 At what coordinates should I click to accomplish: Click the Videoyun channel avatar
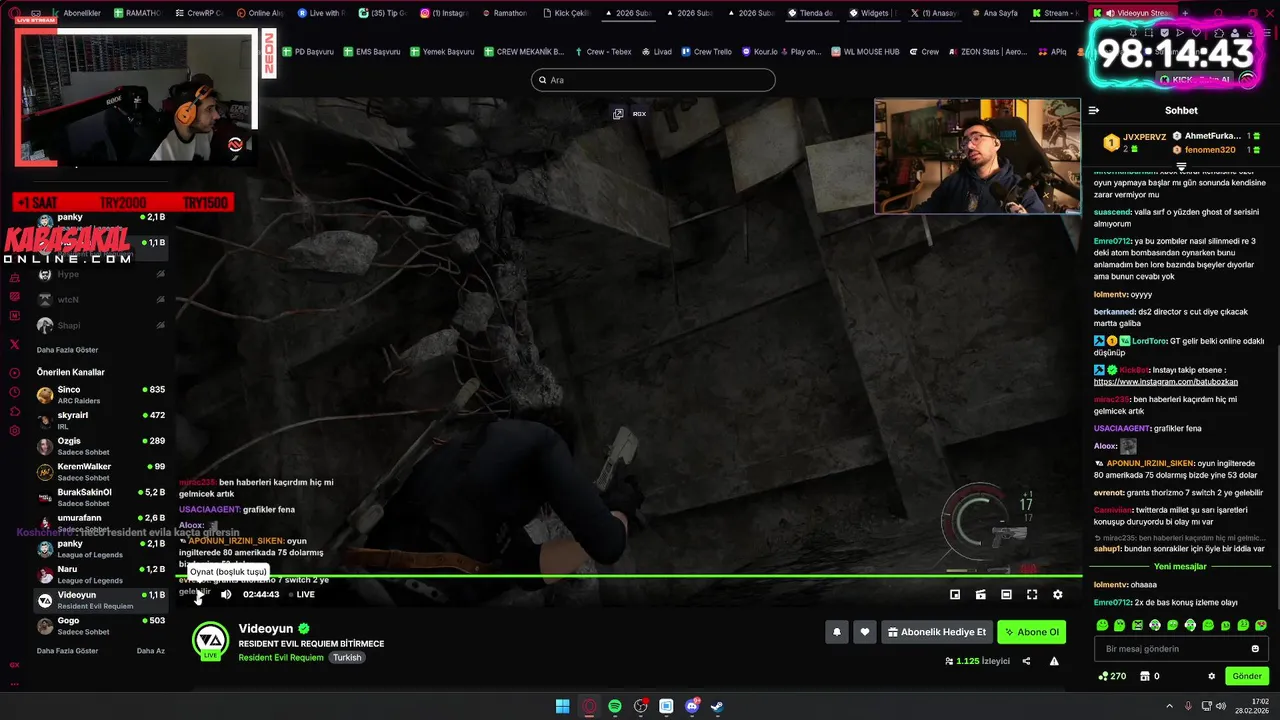coord(210,641)
